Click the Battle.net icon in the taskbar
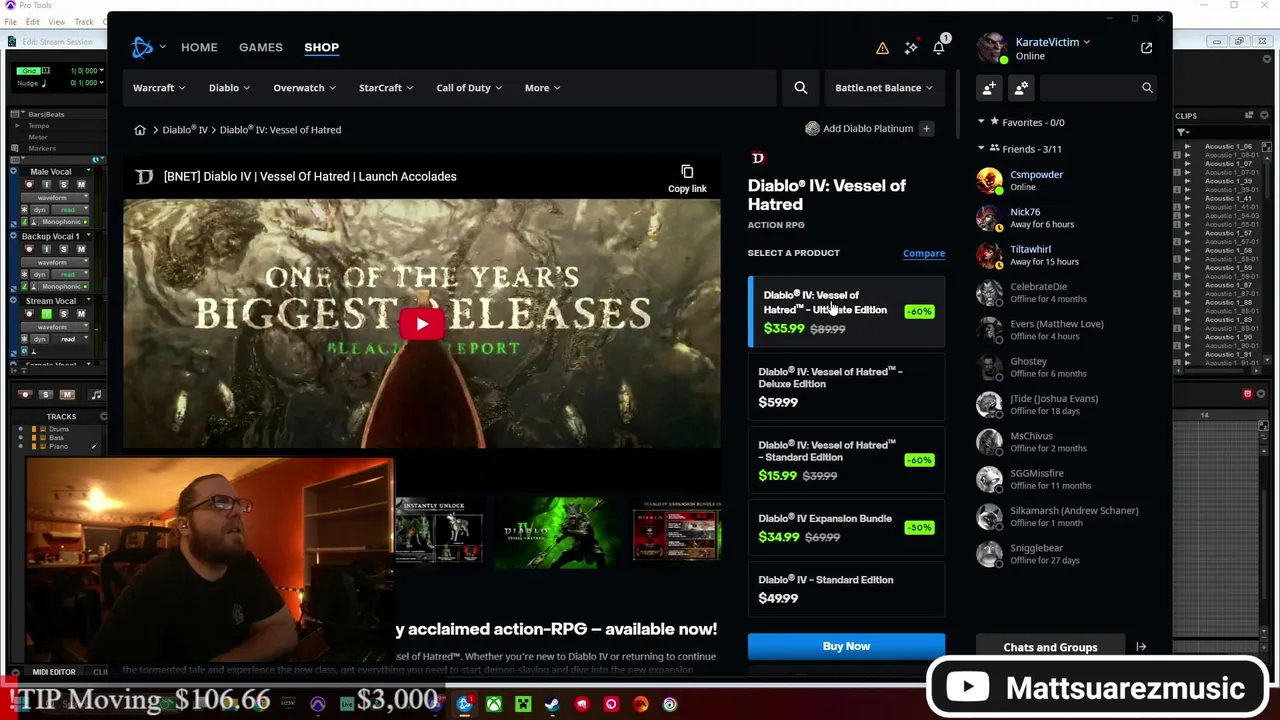 (465, 704)
